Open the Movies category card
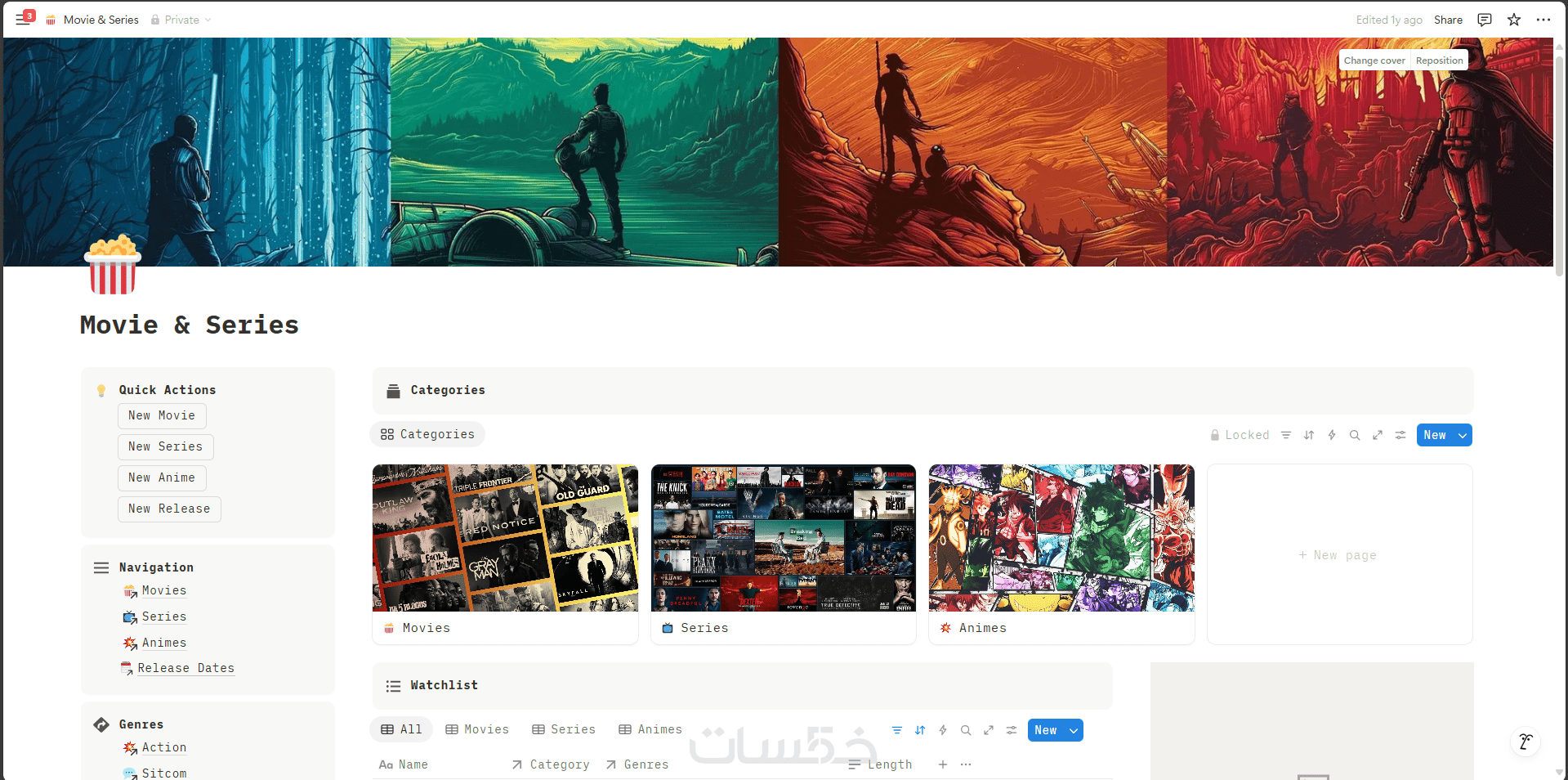1568x780 pixels. [x=505, y=554]
